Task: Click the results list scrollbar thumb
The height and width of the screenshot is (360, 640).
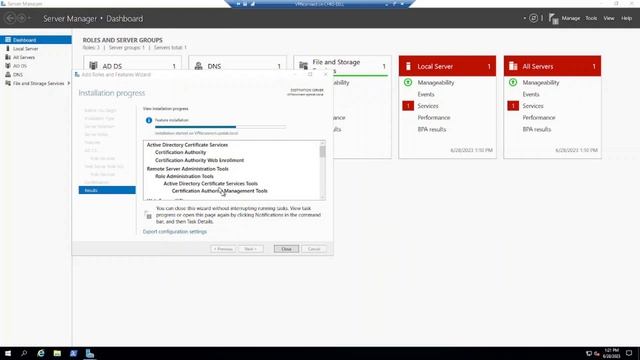Action: pyautogui.click(x=322, y=151)
